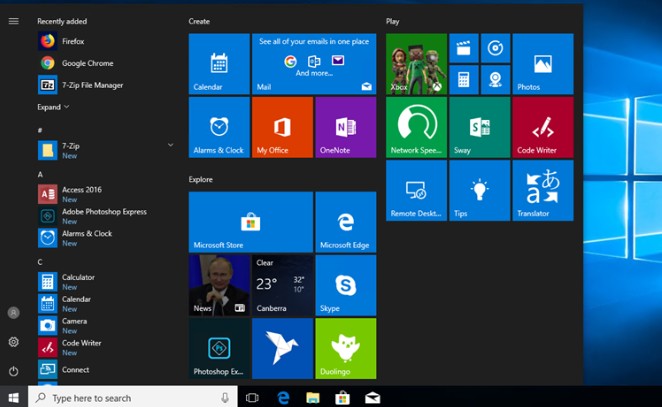Open the News tile
The width and height of the screenshot is (662, 407).
click(x=219, y=285)
